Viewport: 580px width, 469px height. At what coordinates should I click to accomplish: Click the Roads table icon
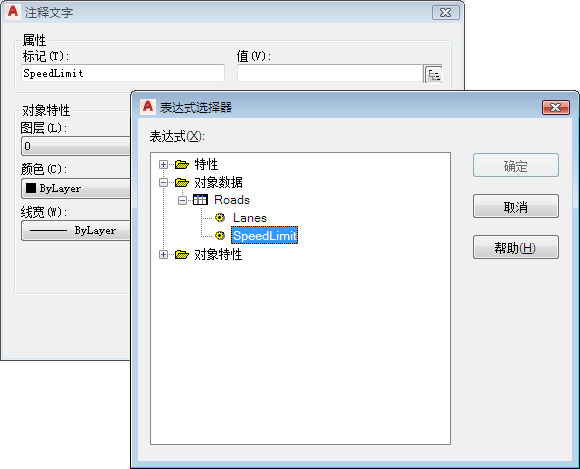pos(200,200)
